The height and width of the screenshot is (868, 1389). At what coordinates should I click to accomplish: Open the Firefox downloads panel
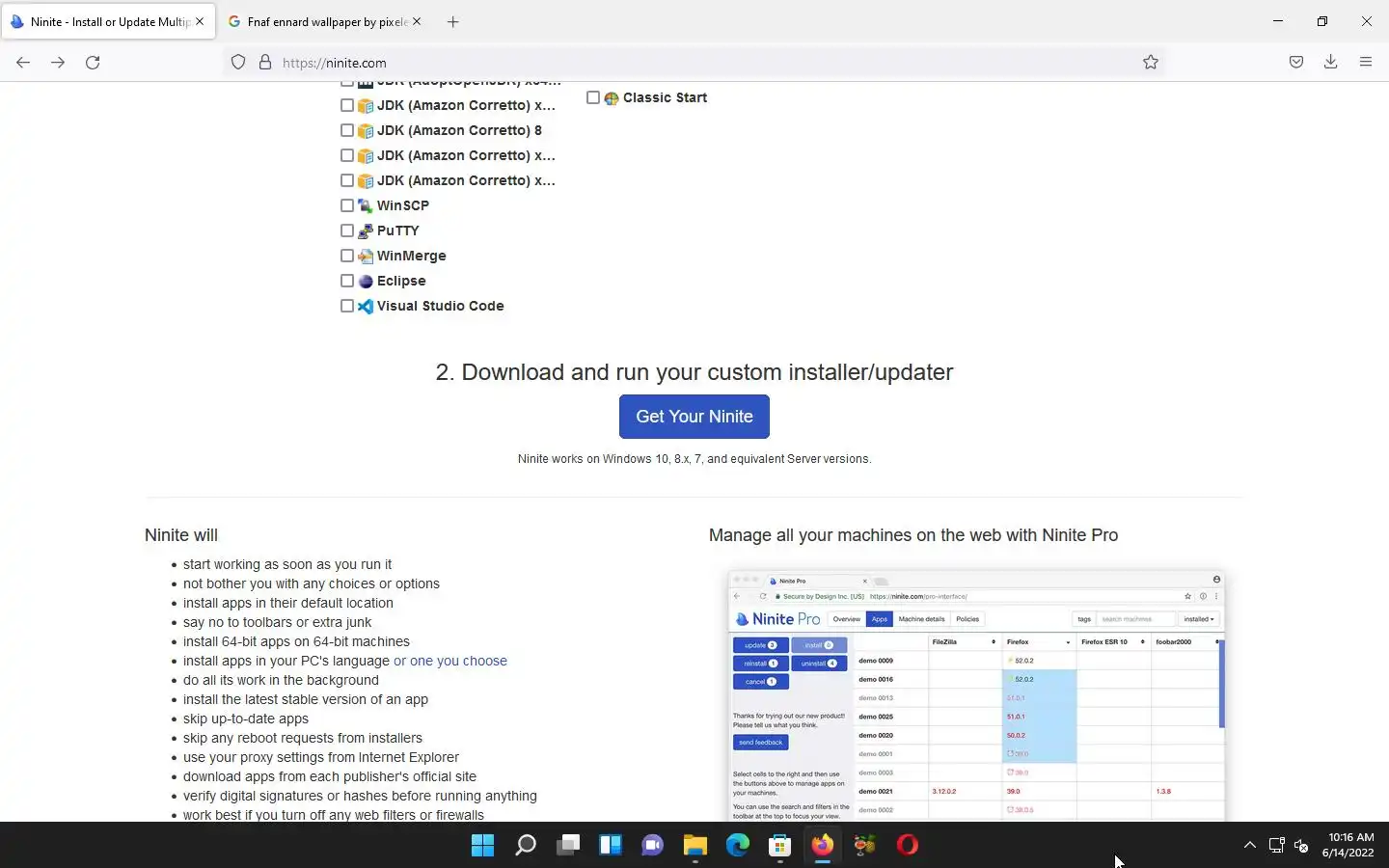pyautogui.click(x=1330, y=62)
